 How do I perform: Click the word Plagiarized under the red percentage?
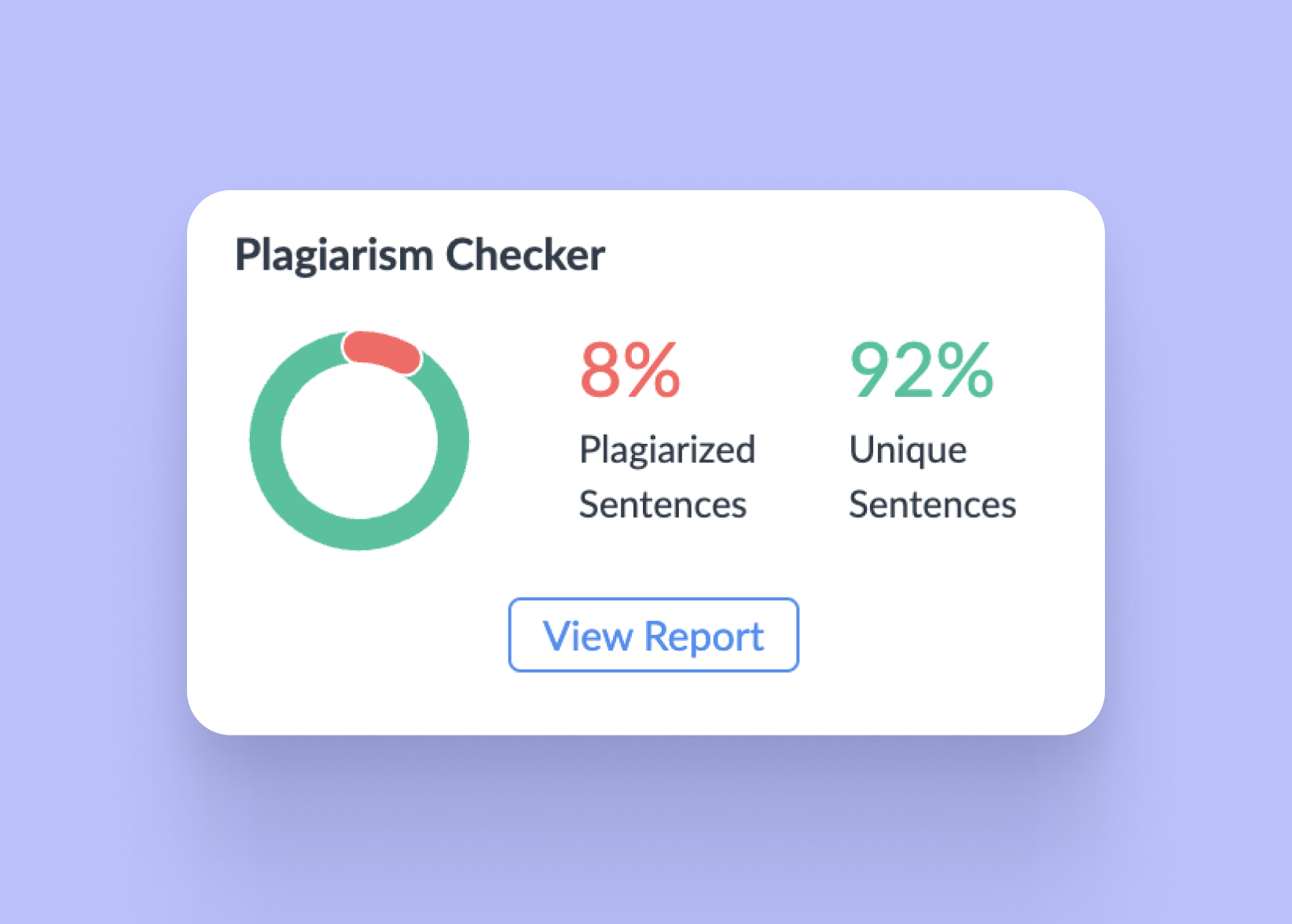tap(666, 449)
